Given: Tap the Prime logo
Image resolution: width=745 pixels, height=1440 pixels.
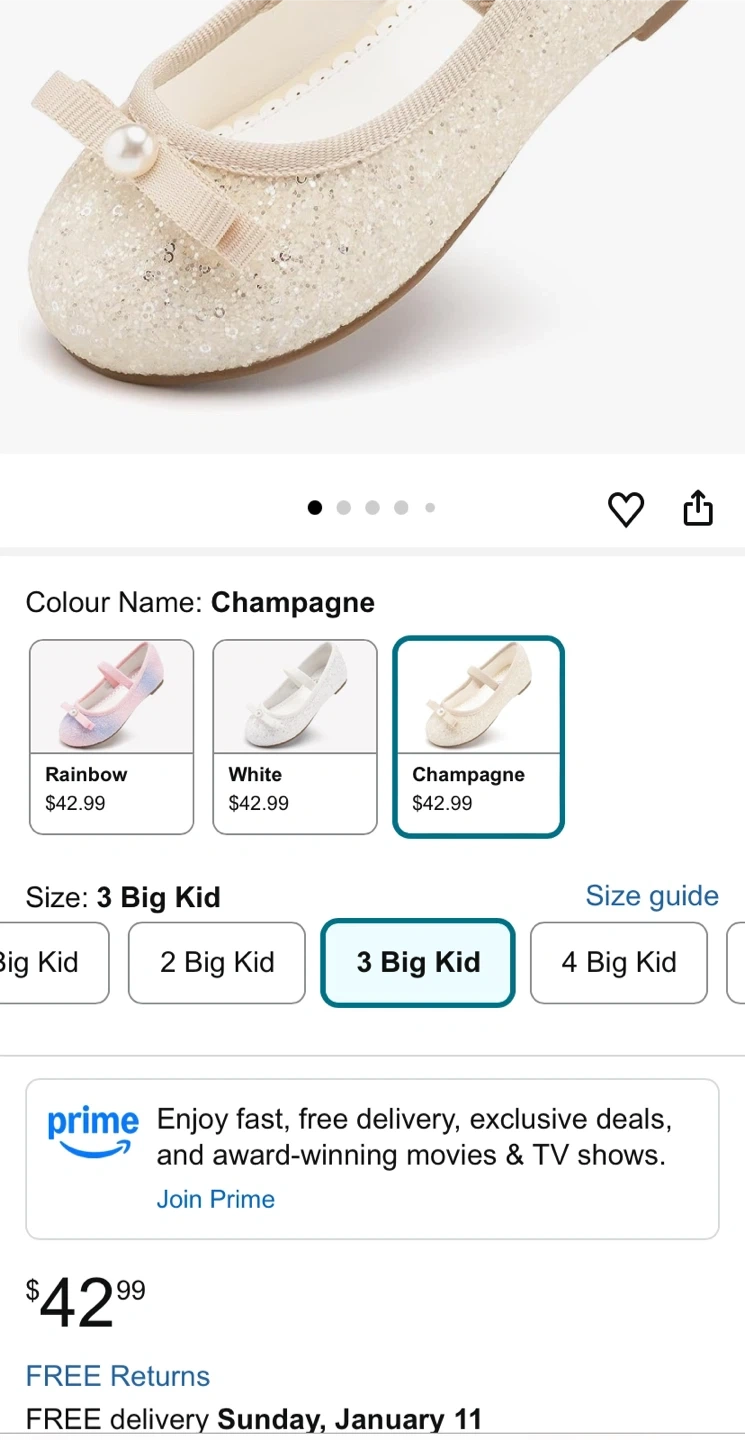Looking at the screenshot, I should tap(92, 1132).
